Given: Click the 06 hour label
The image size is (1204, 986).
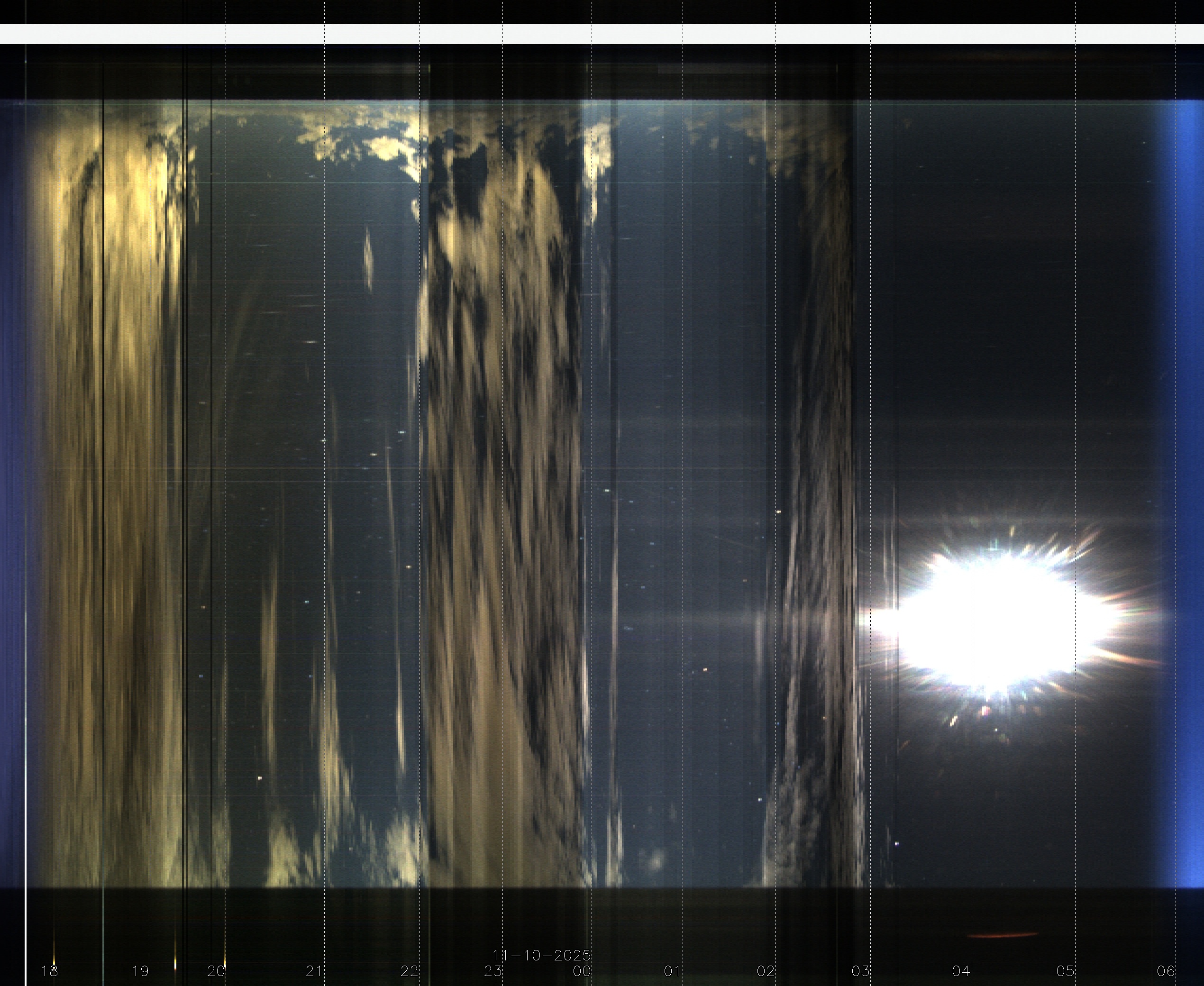Looking at the screenshot, I should click(1166, 971).
